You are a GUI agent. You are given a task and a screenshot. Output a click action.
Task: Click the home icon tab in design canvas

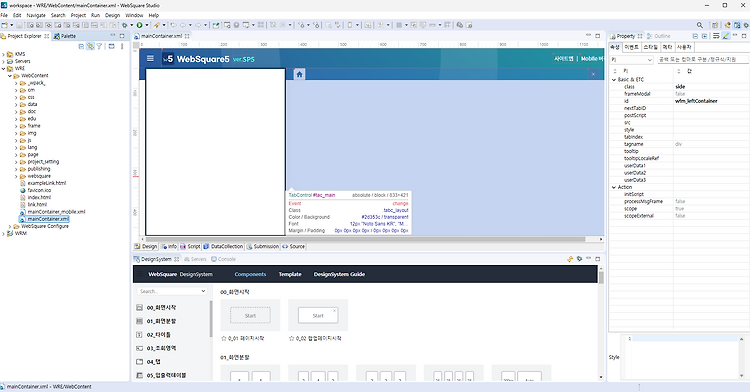pos(299,74)
